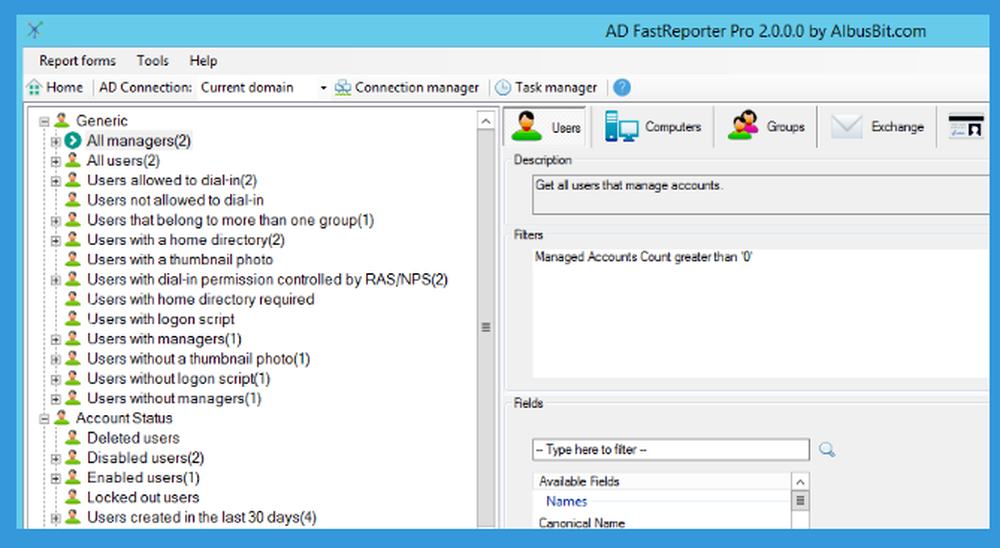1000x548 pixels.
Task: Click the blue help question mark icon
Action: pos(622,87)
